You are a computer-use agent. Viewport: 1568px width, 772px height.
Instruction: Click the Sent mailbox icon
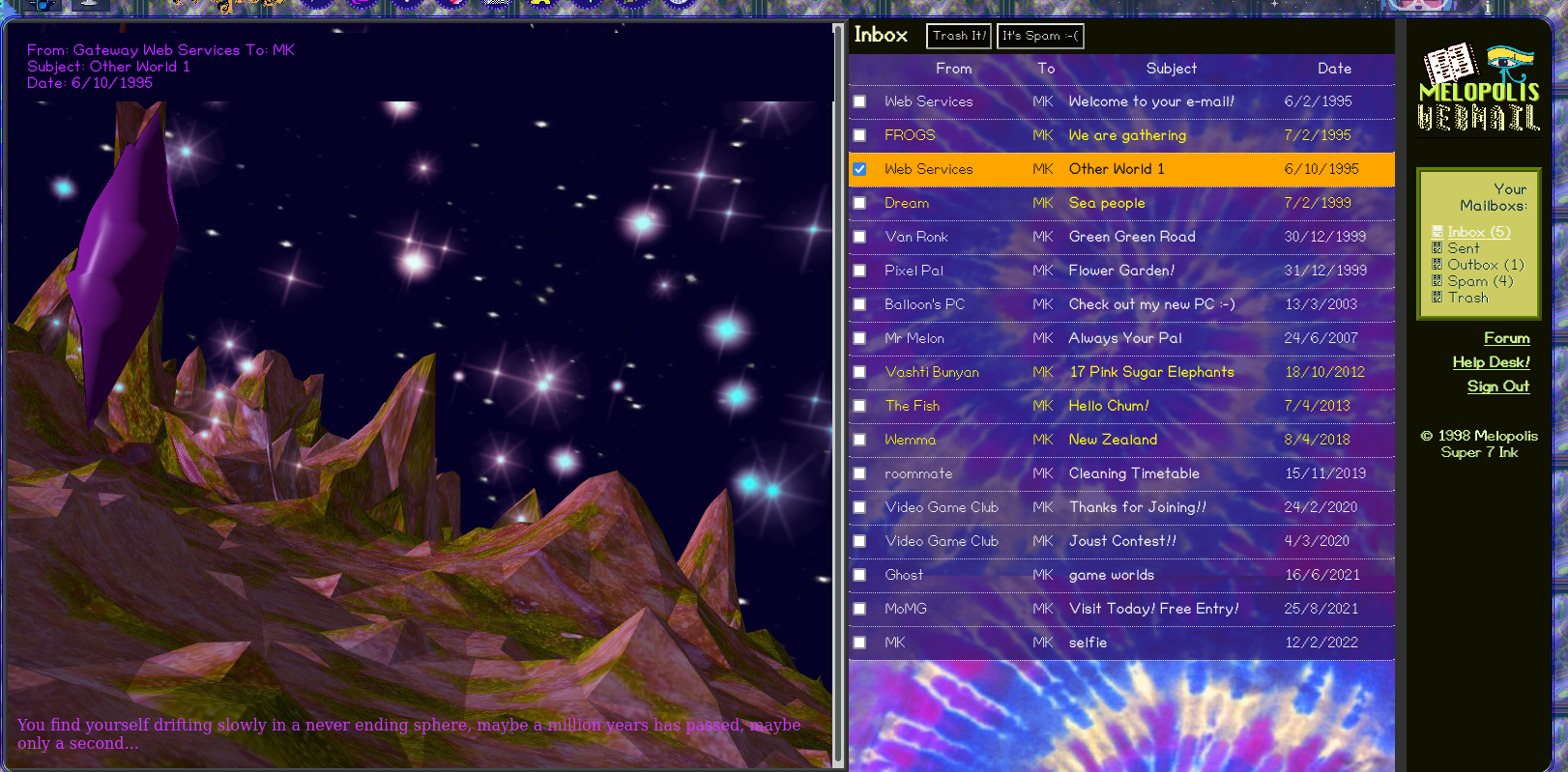pos(1437,248)
